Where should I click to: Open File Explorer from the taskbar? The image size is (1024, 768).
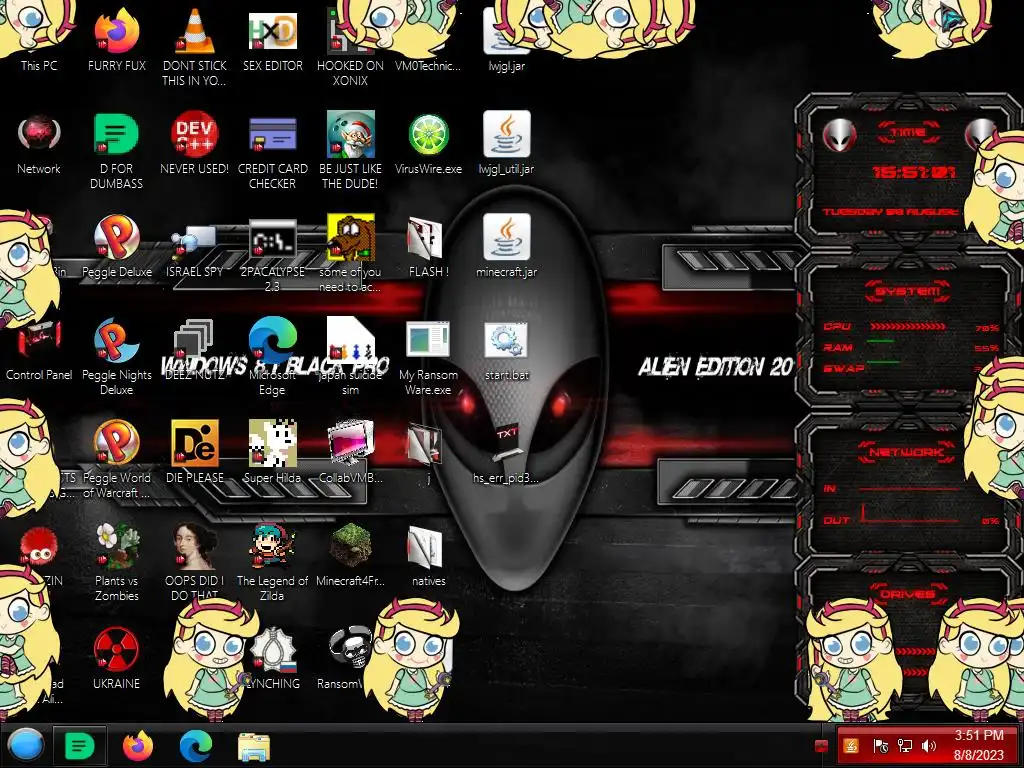(253, 747)
